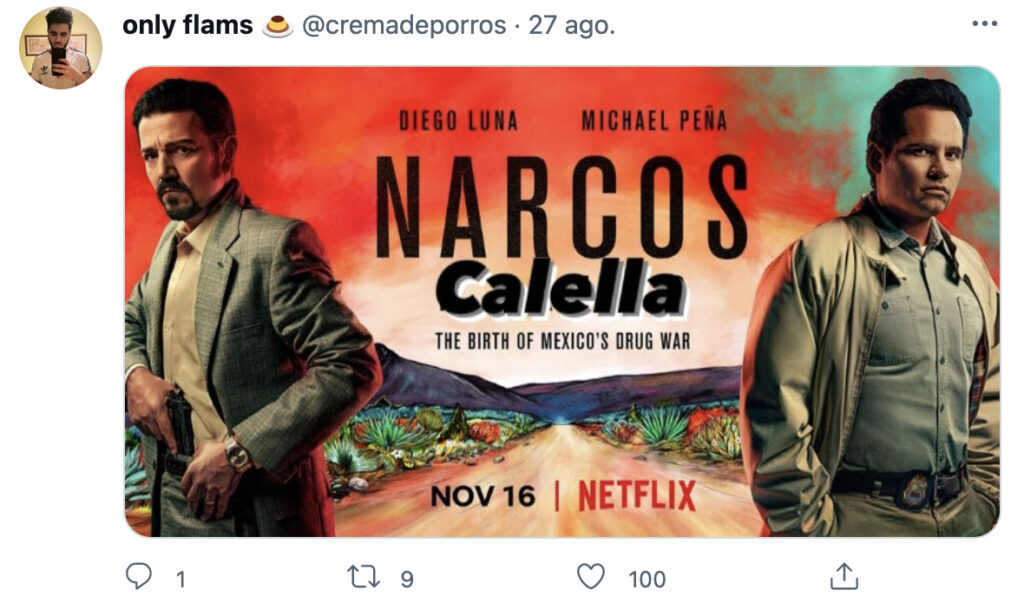
Task: Visit the @cremadeporros handle link
Action: 404,25
